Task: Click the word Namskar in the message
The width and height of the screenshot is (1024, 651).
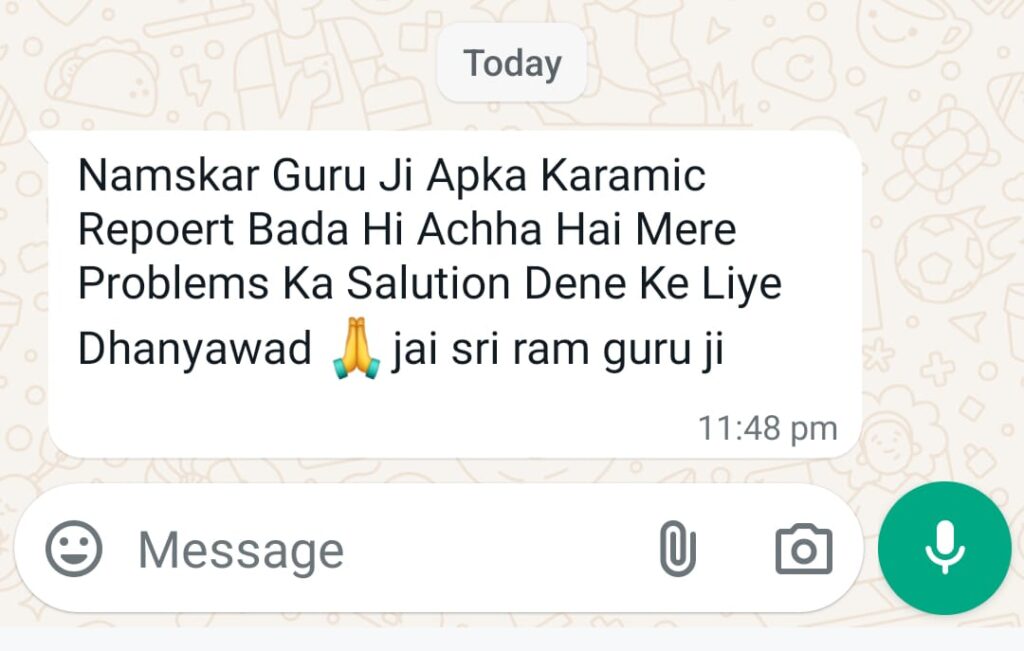Action: pyautogui.click(x=168, y=175)
